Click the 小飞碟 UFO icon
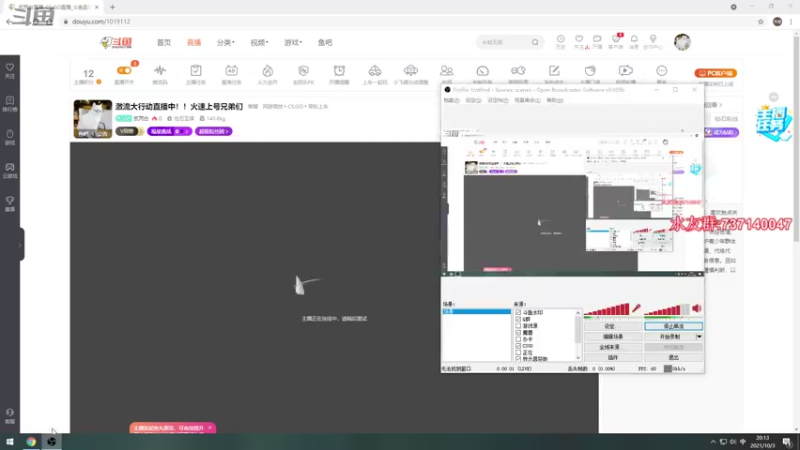The image size is (800, 450). coord(411,70)
